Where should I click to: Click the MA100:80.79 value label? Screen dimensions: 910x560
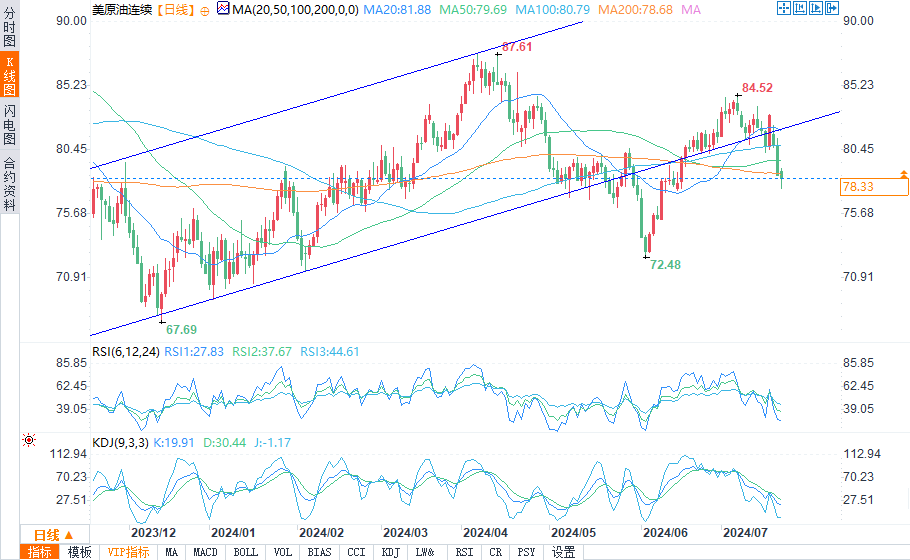pos(552,9)
